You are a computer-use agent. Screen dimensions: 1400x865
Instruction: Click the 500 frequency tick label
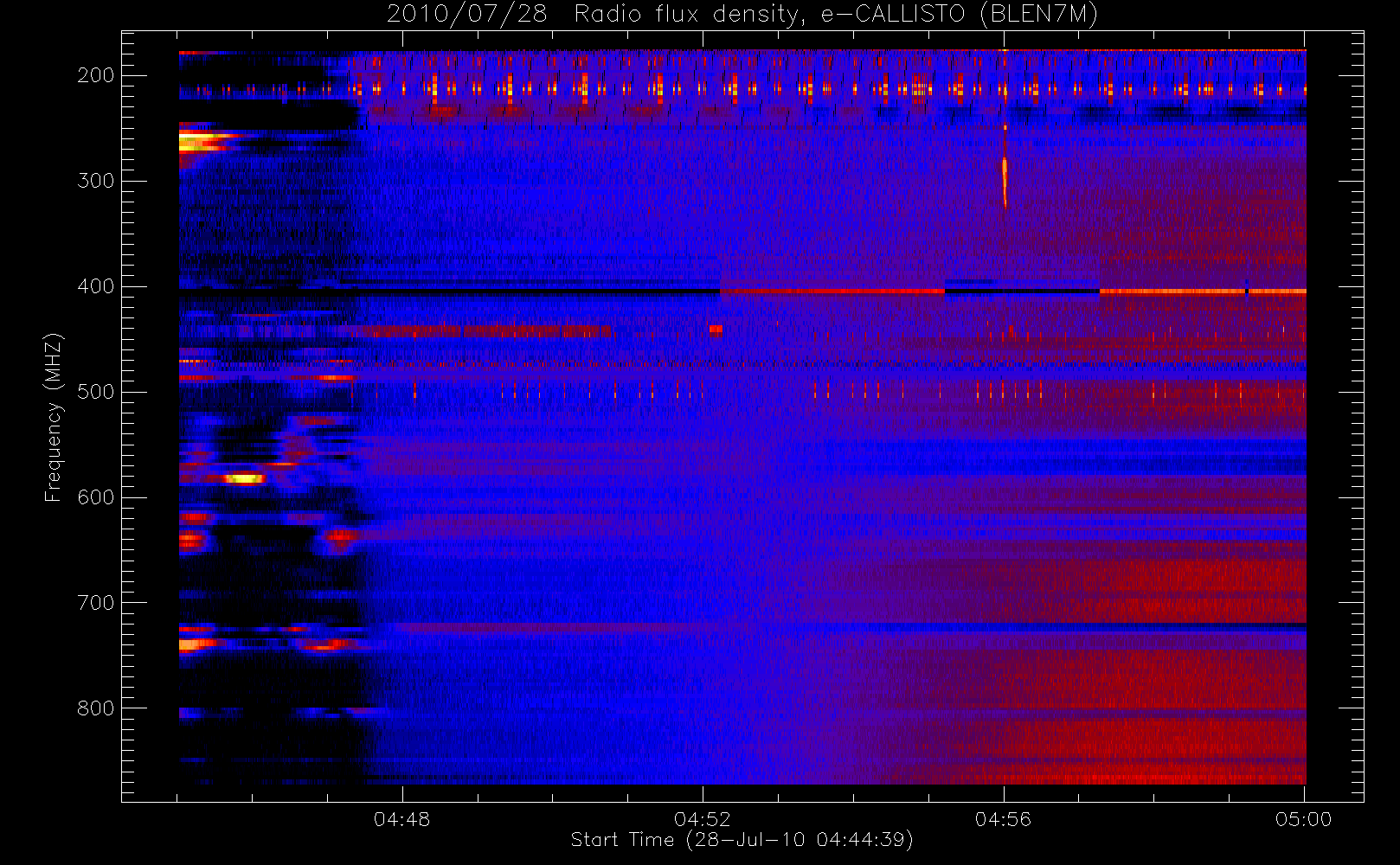point(96,392)
